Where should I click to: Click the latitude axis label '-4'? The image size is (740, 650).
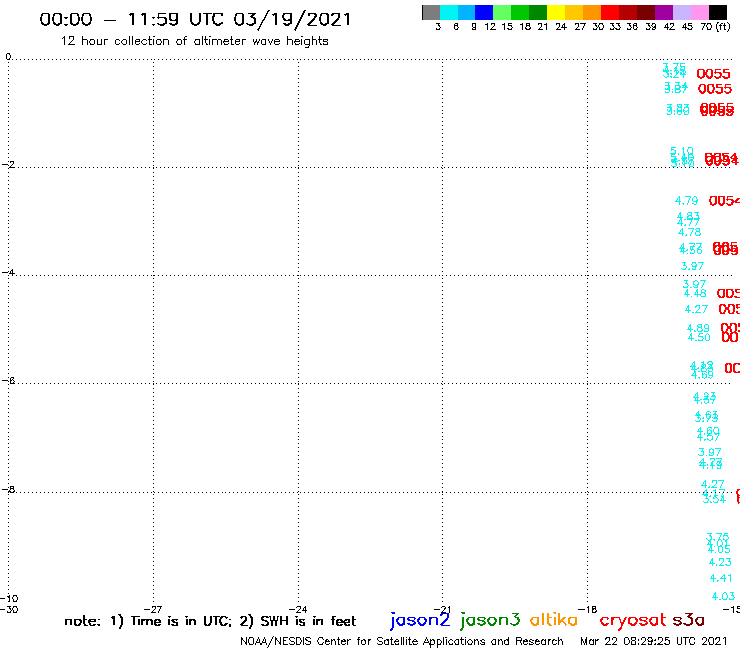click(x=8, y=272)
